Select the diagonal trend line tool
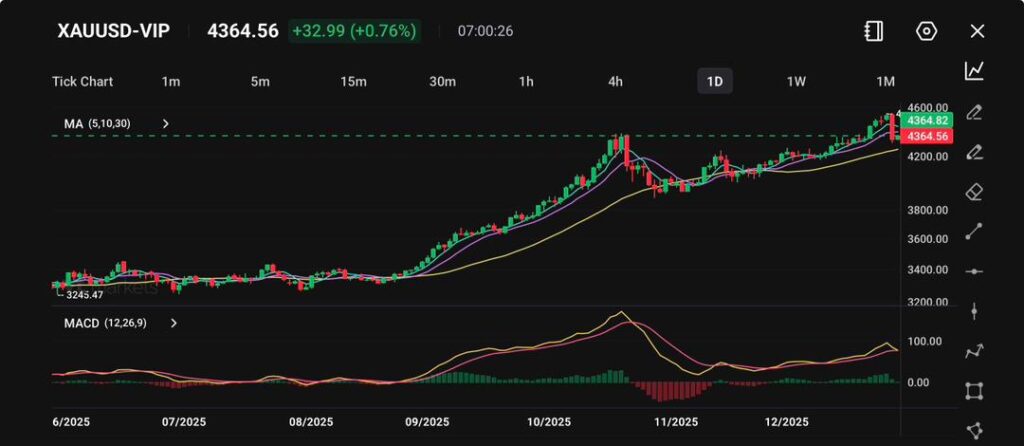The width and height of the screenshot is (1024, 446). pos(974,232)
